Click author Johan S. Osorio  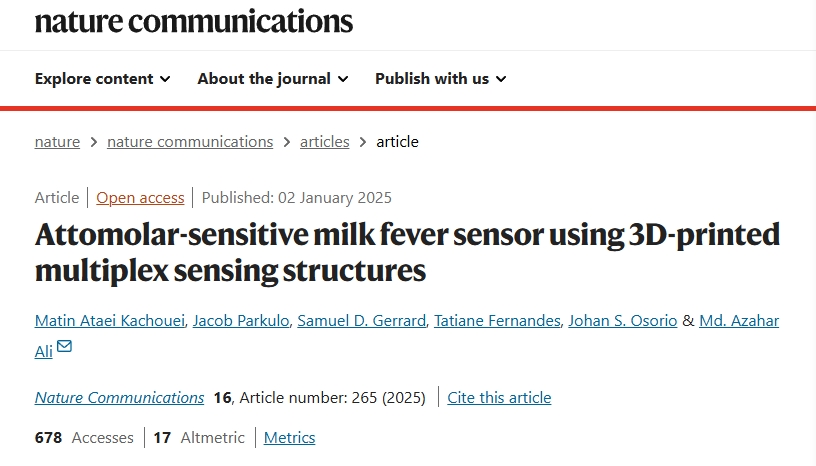tap(622, 321)
